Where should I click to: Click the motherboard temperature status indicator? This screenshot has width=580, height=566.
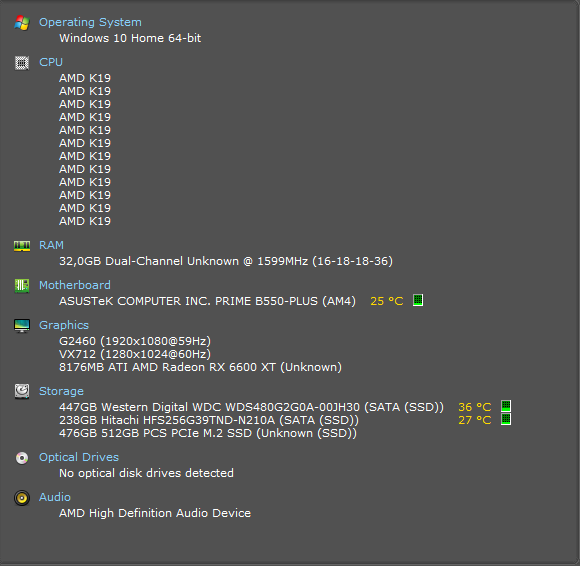coord(418,300)
